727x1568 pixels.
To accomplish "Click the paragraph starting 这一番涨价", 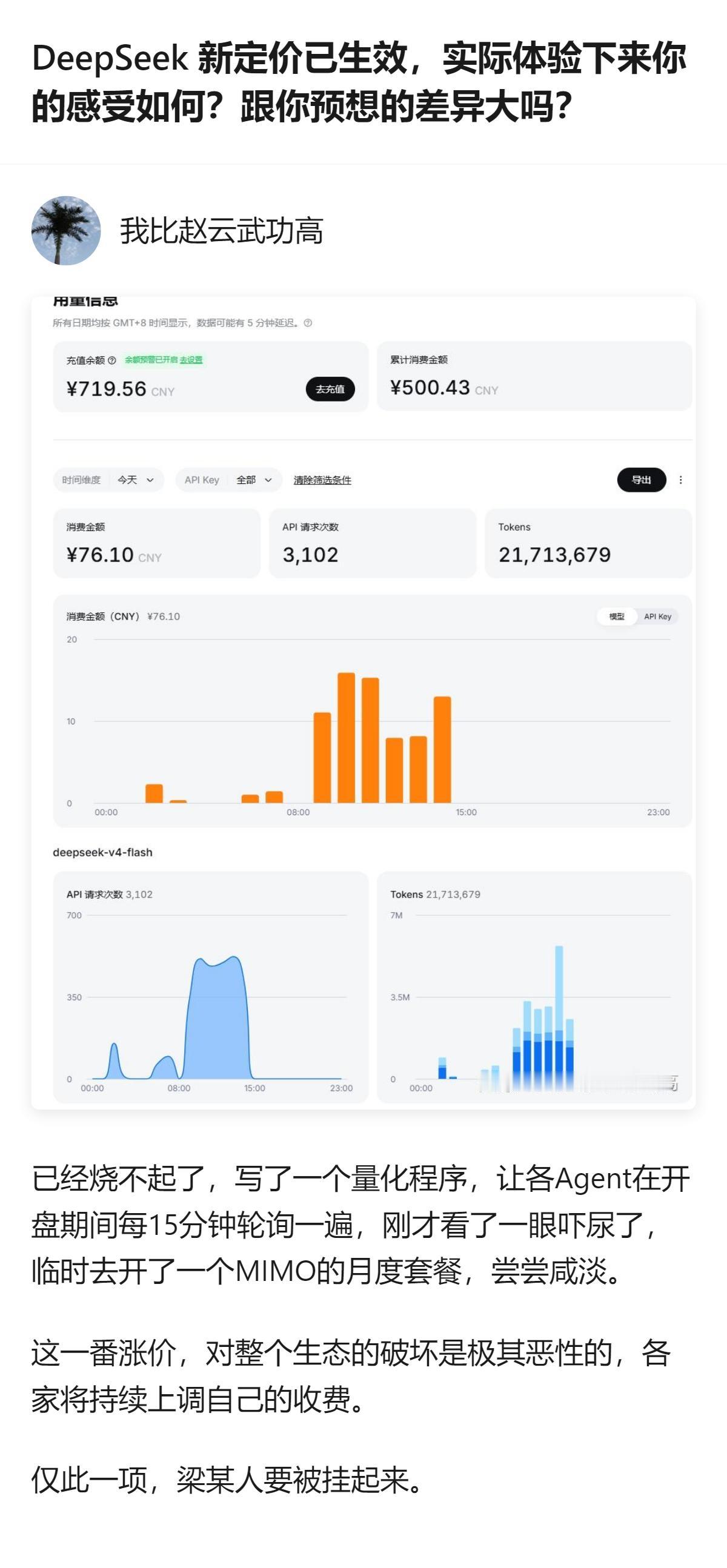I will tap(351, 1375).
